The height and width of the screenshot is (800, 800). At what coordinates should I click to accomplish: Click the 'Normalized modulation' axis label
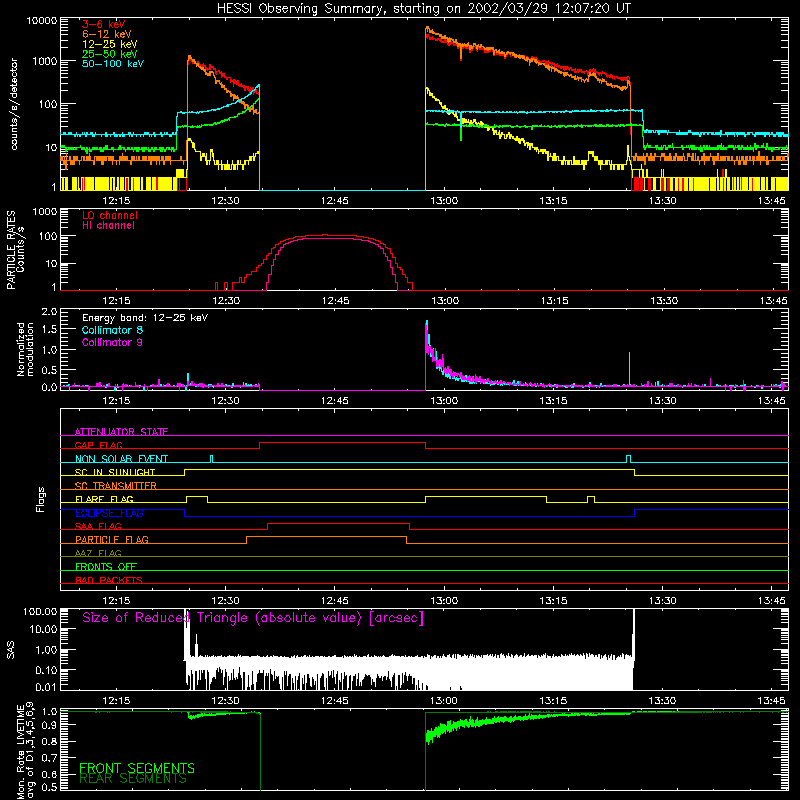25,349
